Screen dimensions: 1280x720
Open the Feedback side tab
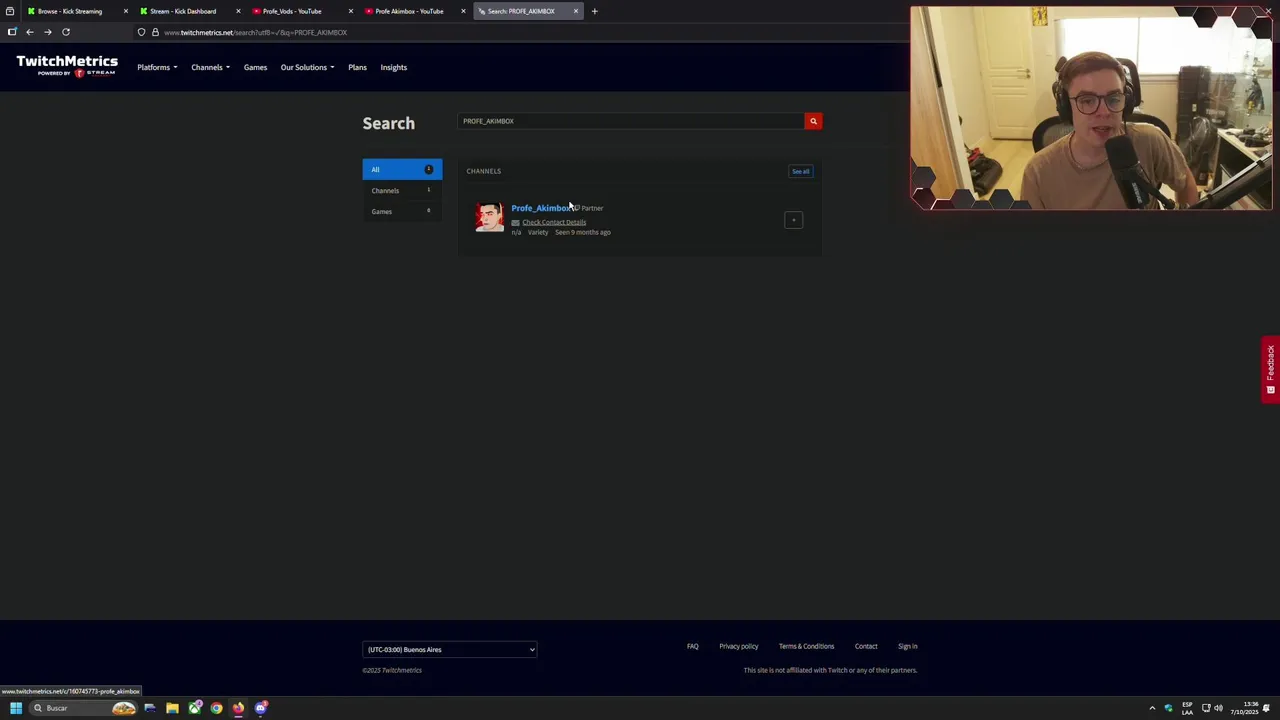(1270, 369)
